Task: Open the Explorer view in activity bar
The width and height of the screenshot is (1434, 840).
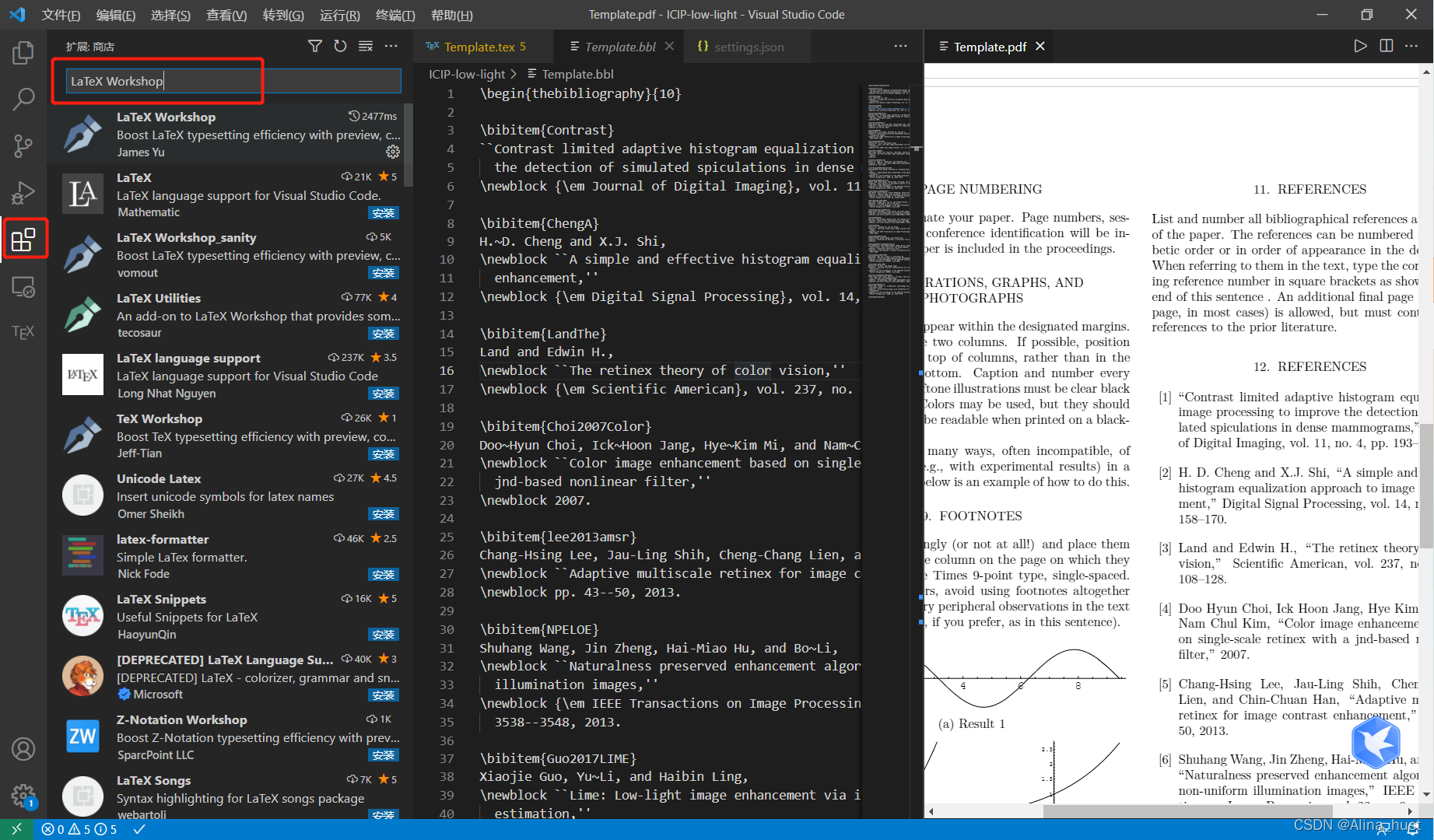Action: (x=23, y=53)
